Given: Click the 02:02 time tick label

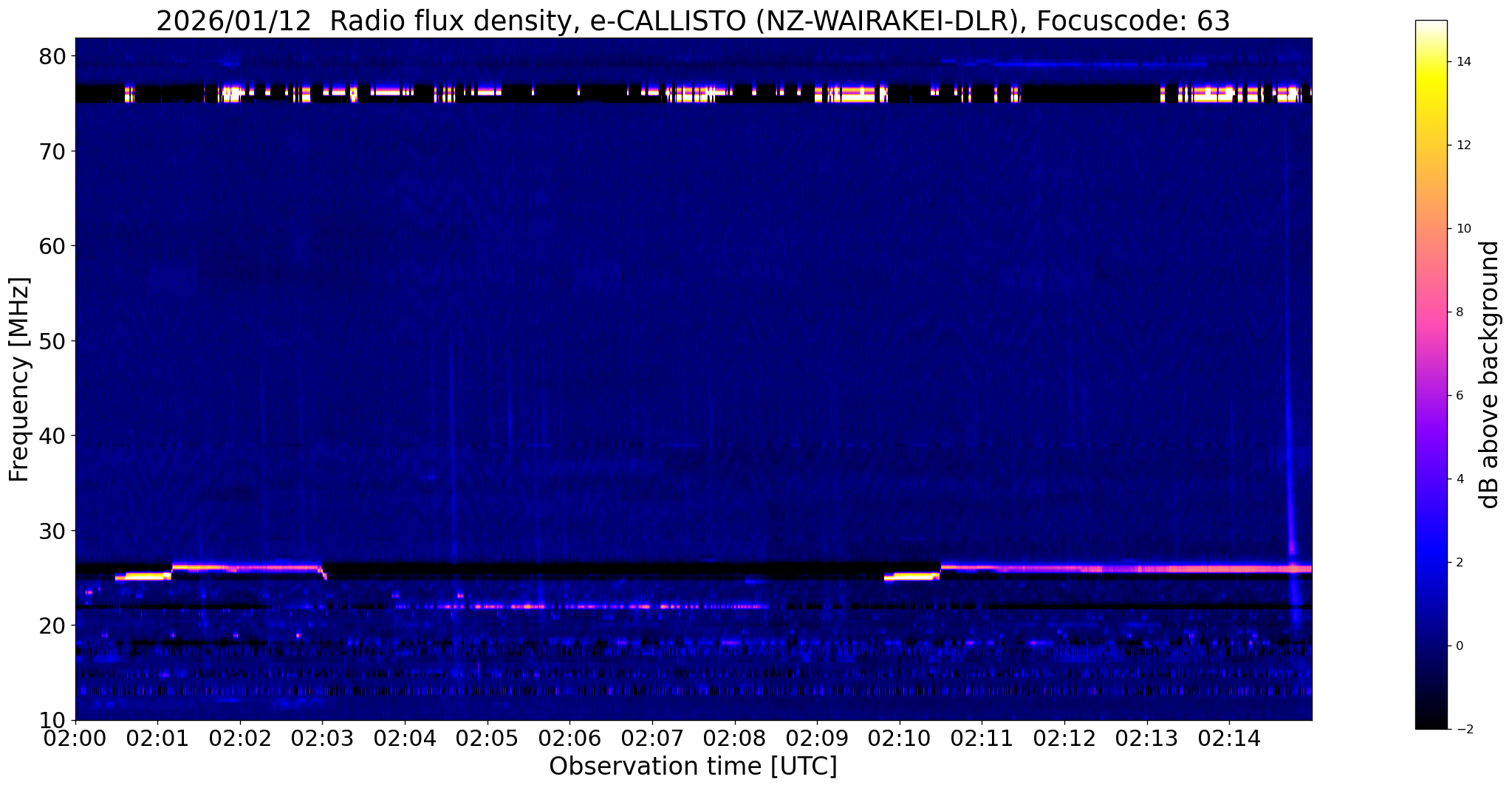Looking at the screenshot, I should click(240, 738).
